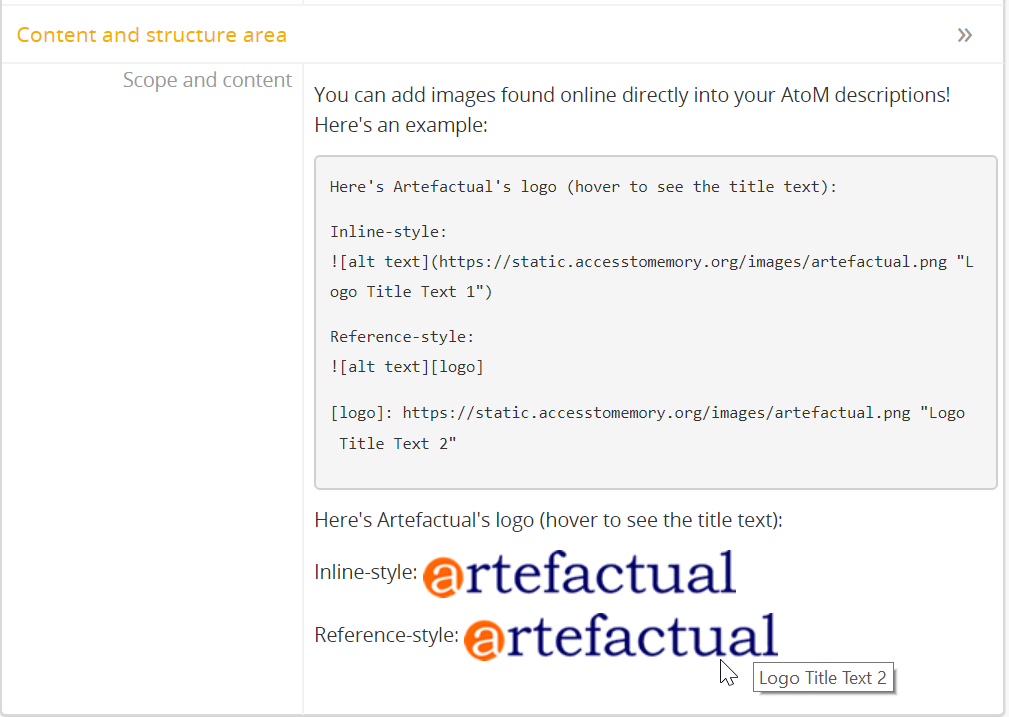Screen dimensions: 1009x717
Task: Click rendered 'Reference-style:' label beside logo
Action: click(x=386, y=635)
